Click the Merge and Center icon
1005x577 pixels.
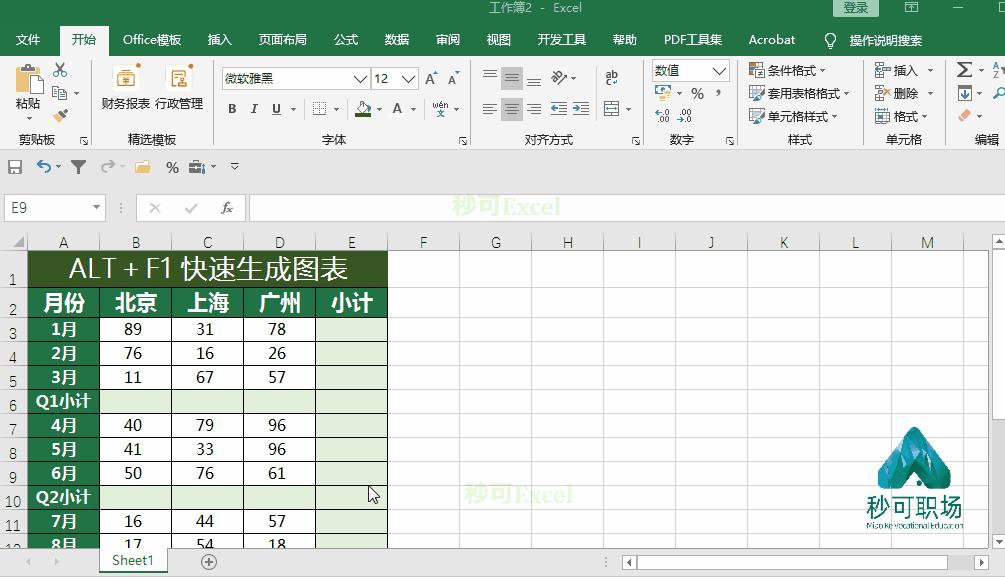pyautogui.click(x=612, y=110)
